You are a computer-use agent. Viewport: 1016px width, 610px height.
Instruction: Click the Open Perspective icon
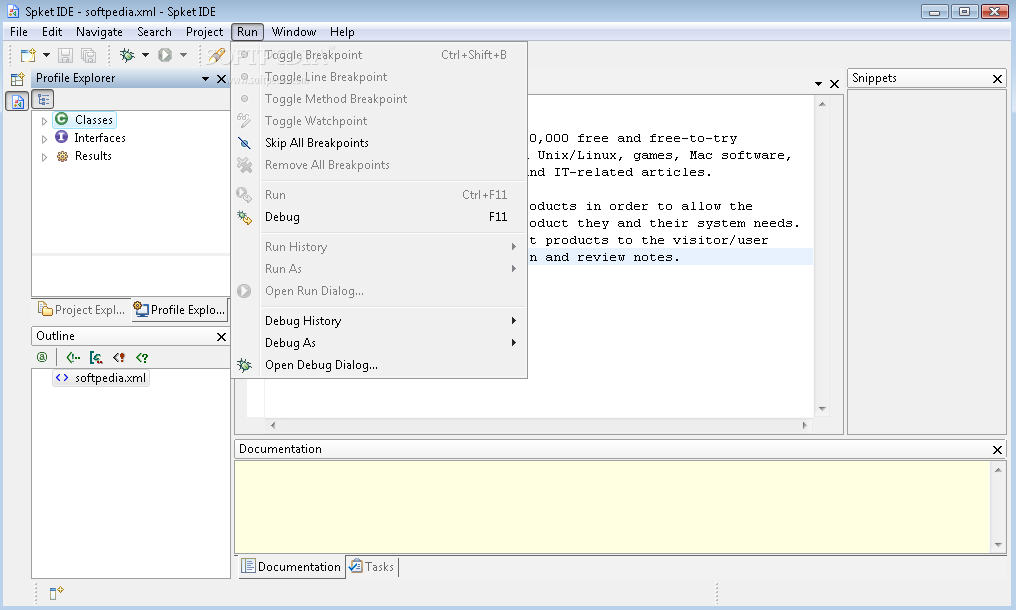[x=17, y=79]
